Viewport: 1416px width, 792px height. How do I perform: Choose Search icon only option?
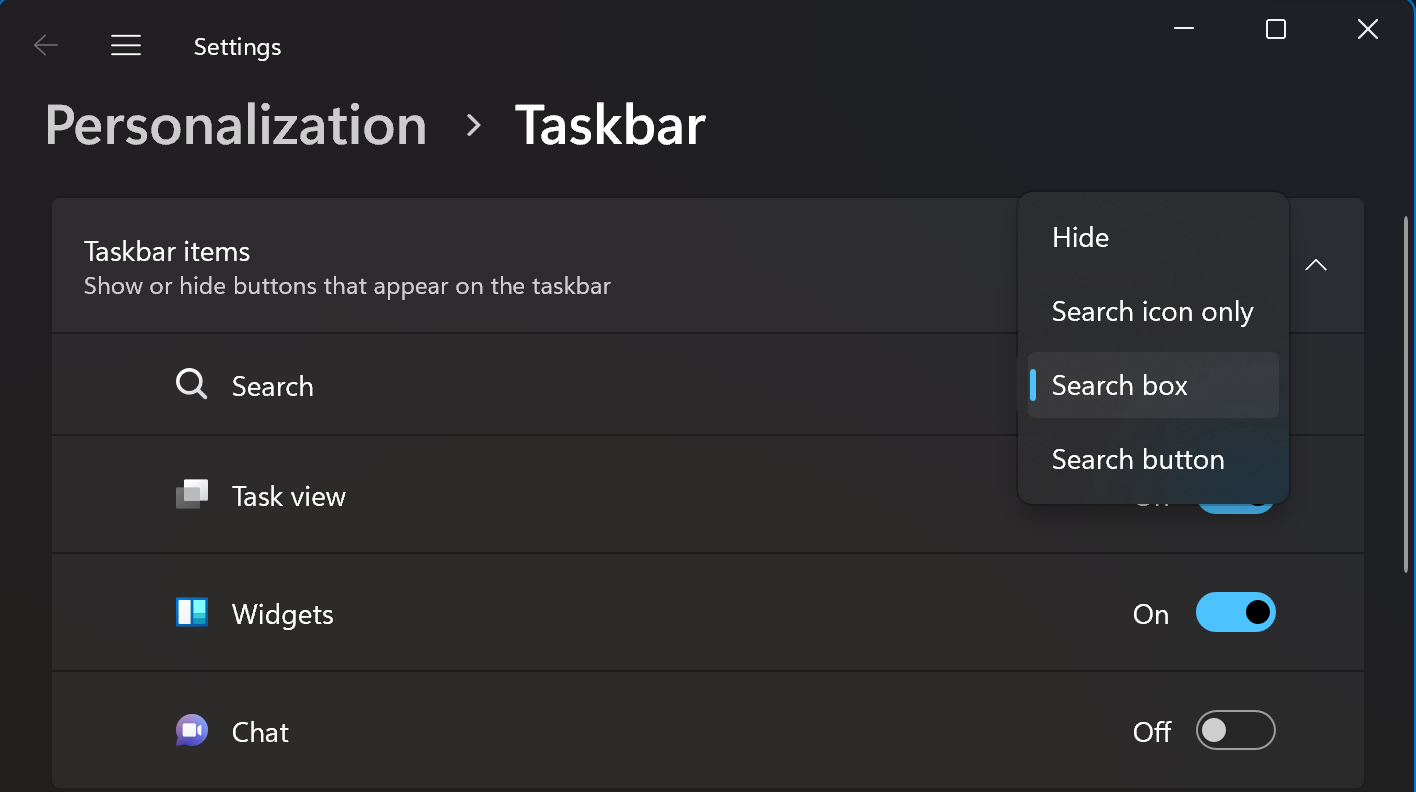(1152, 312)
